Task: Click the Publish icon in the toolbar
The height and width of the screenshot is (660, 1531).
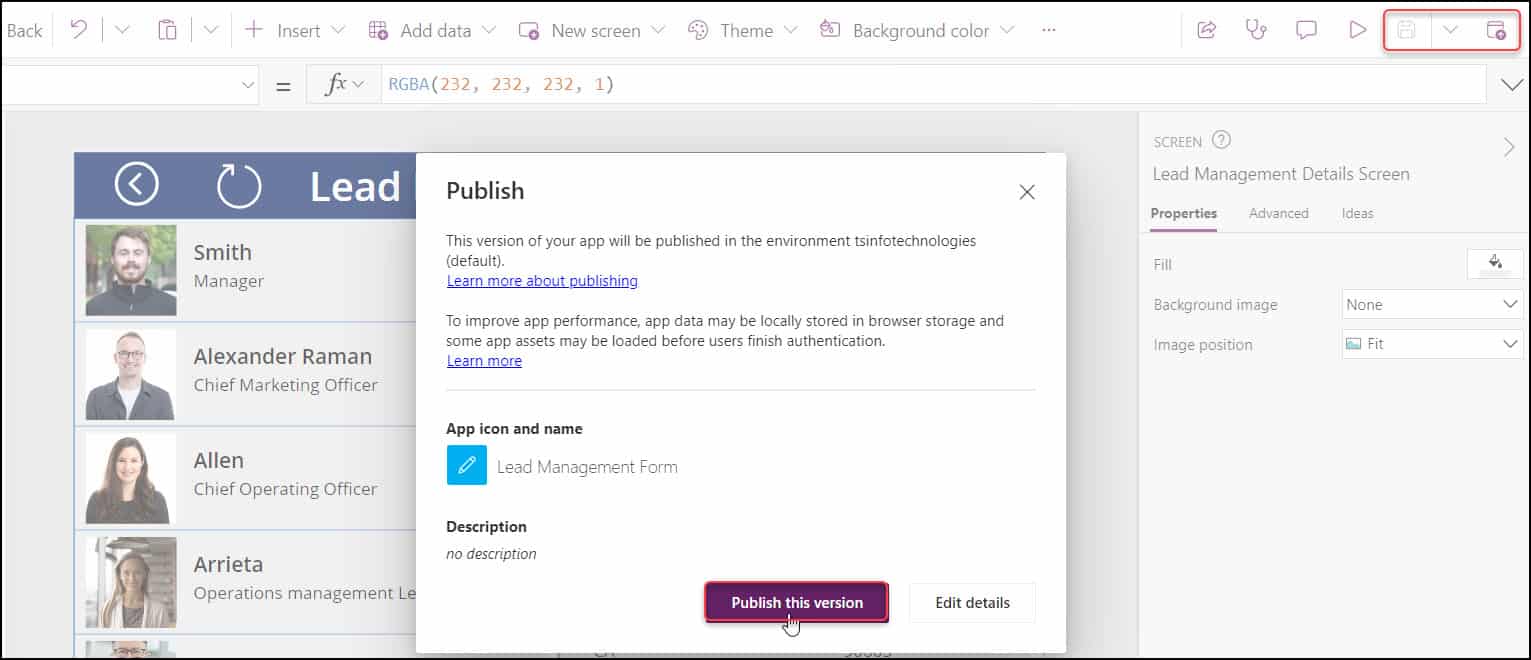Action: coord(1495,30)
